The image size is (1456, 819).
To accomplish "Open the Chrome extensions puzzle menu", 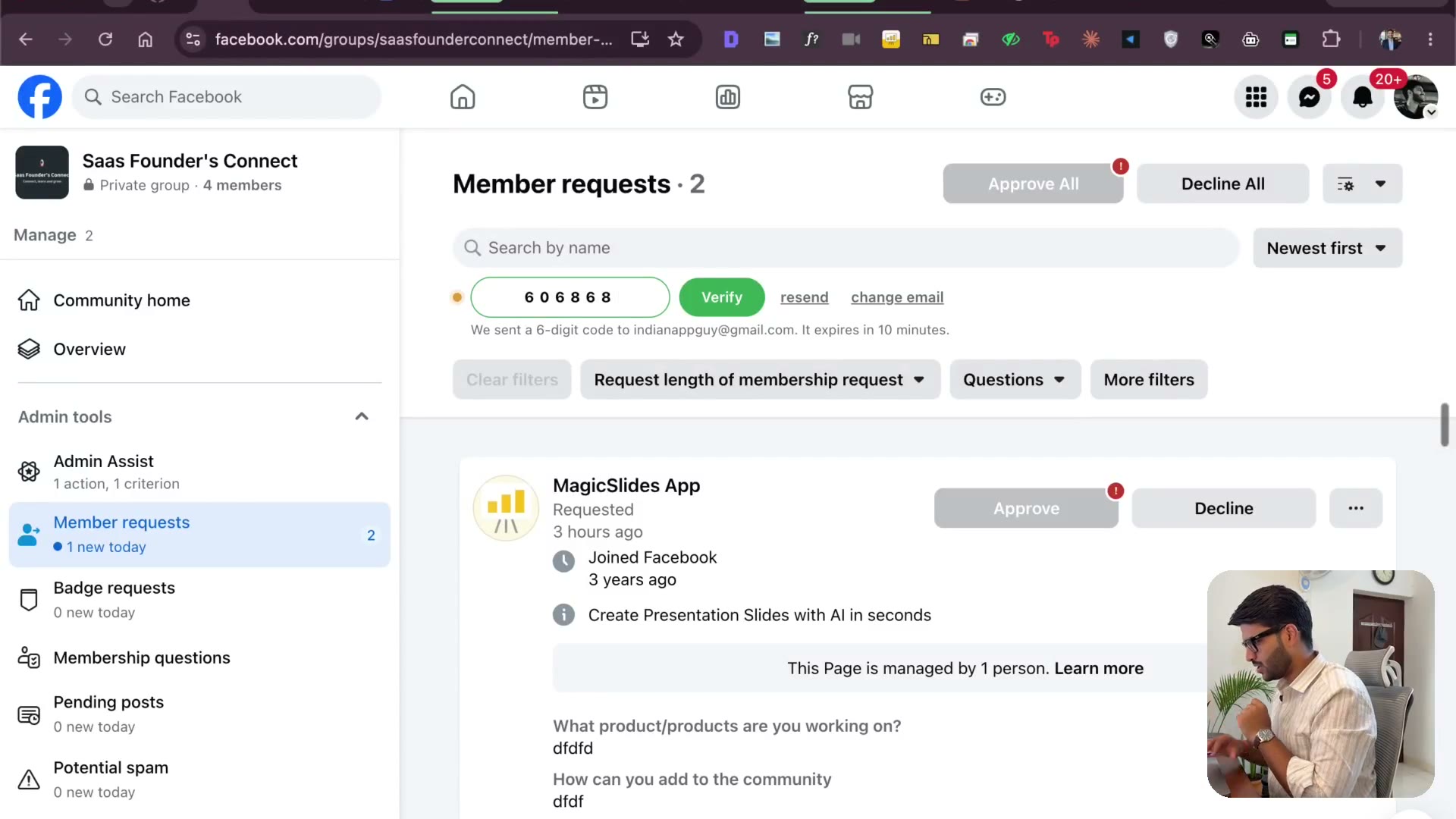I will pos(1331,39).
